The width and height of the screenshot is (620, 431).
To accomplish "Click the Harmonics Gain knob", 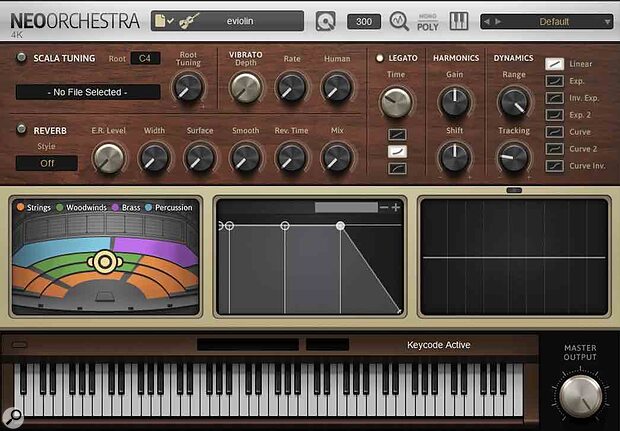I will tap(455, 102).
